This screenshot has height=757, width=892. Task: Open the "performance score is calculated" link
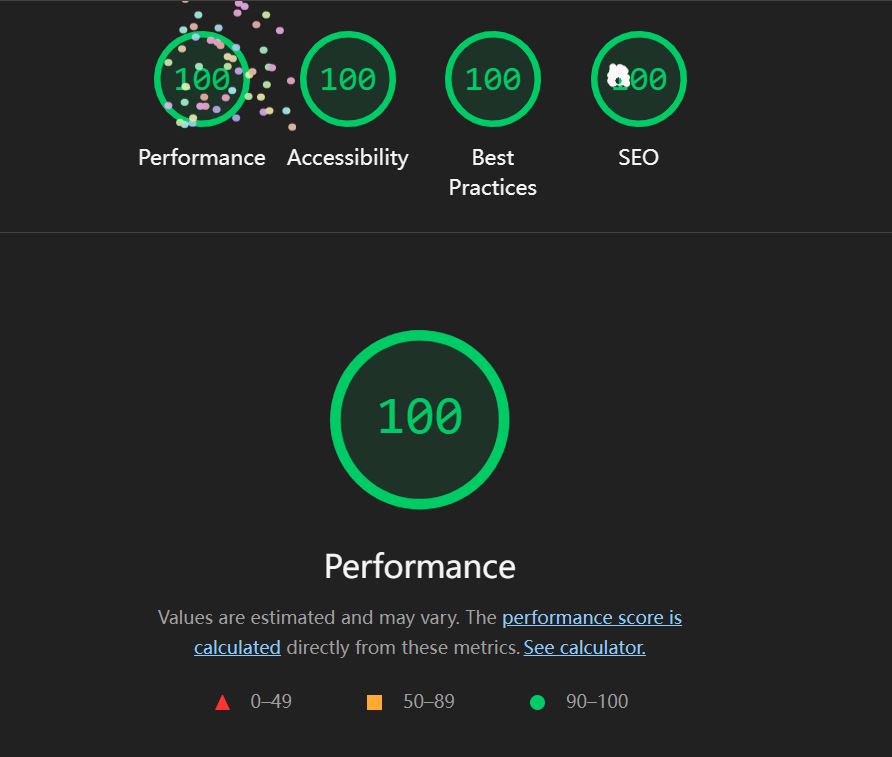tap(592, 618)
